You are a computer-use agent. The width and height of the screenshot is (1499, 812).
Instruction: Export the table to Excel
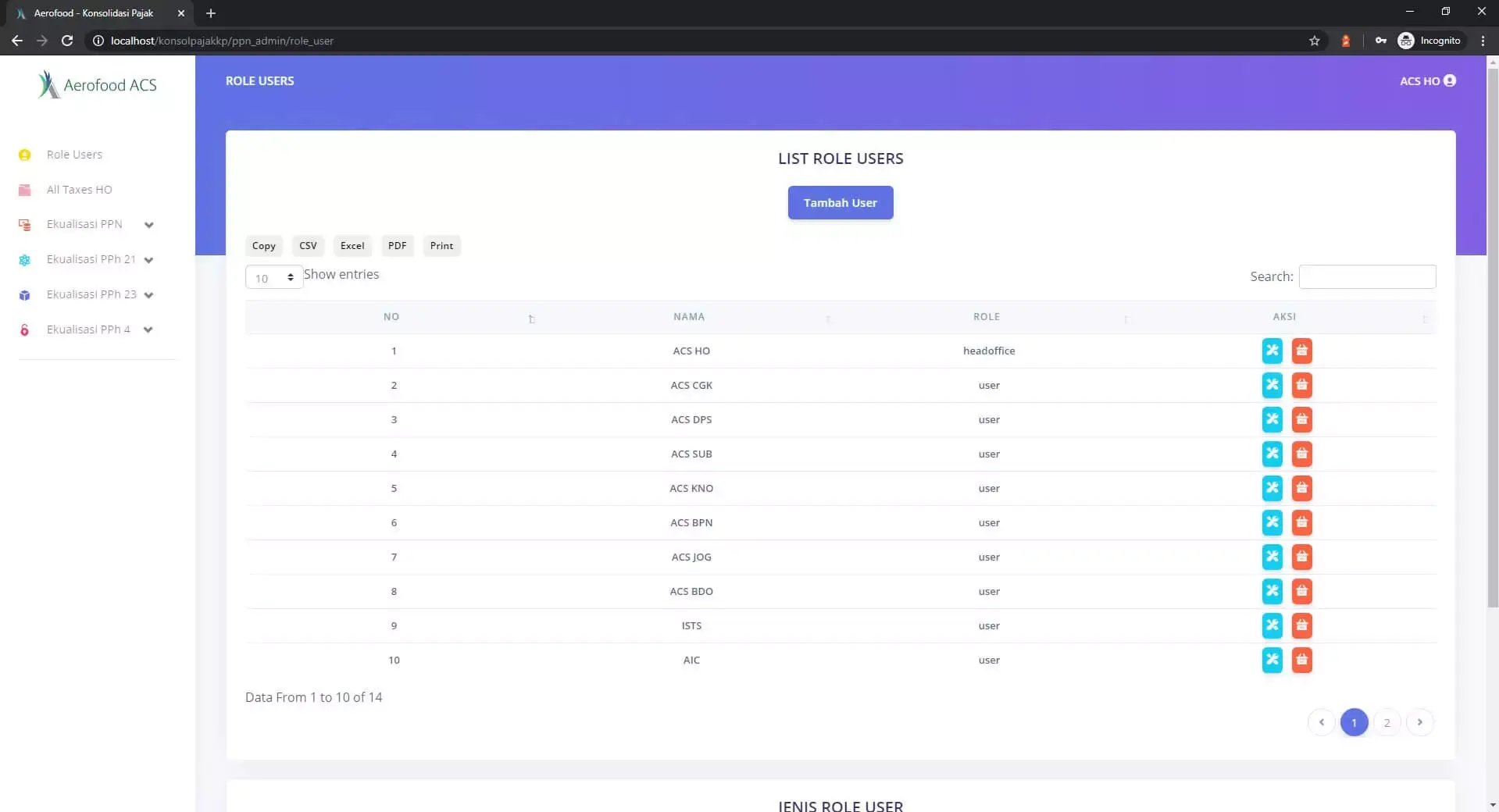click(352, 246)
